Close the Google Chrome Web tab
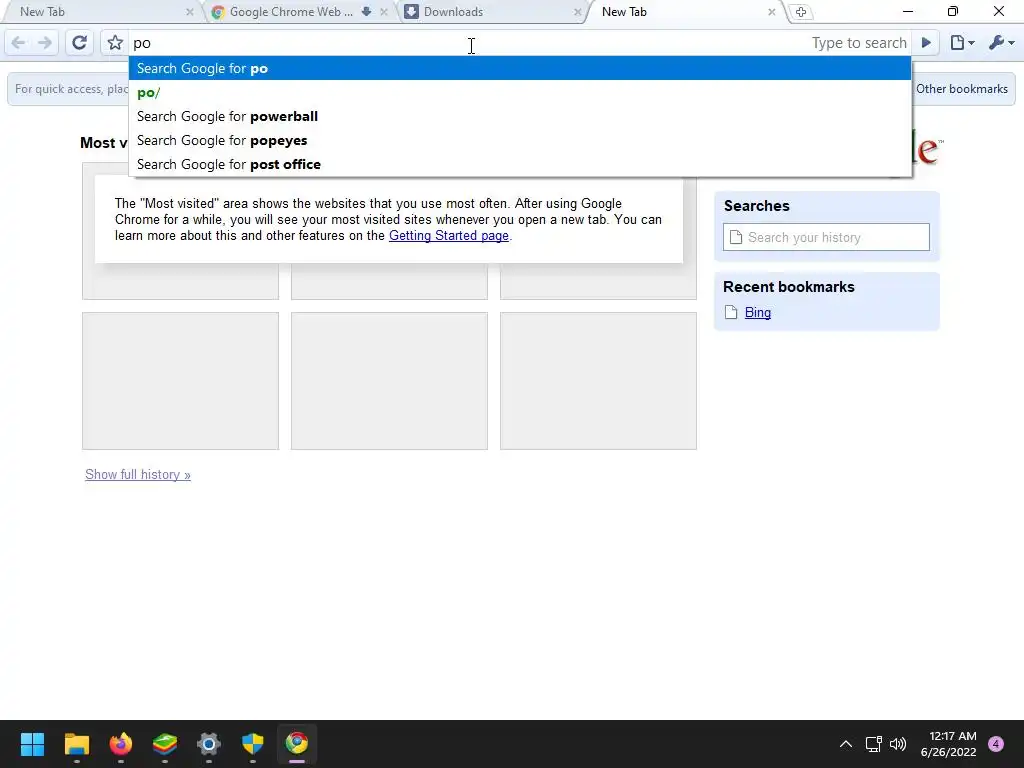 [384, 12]
